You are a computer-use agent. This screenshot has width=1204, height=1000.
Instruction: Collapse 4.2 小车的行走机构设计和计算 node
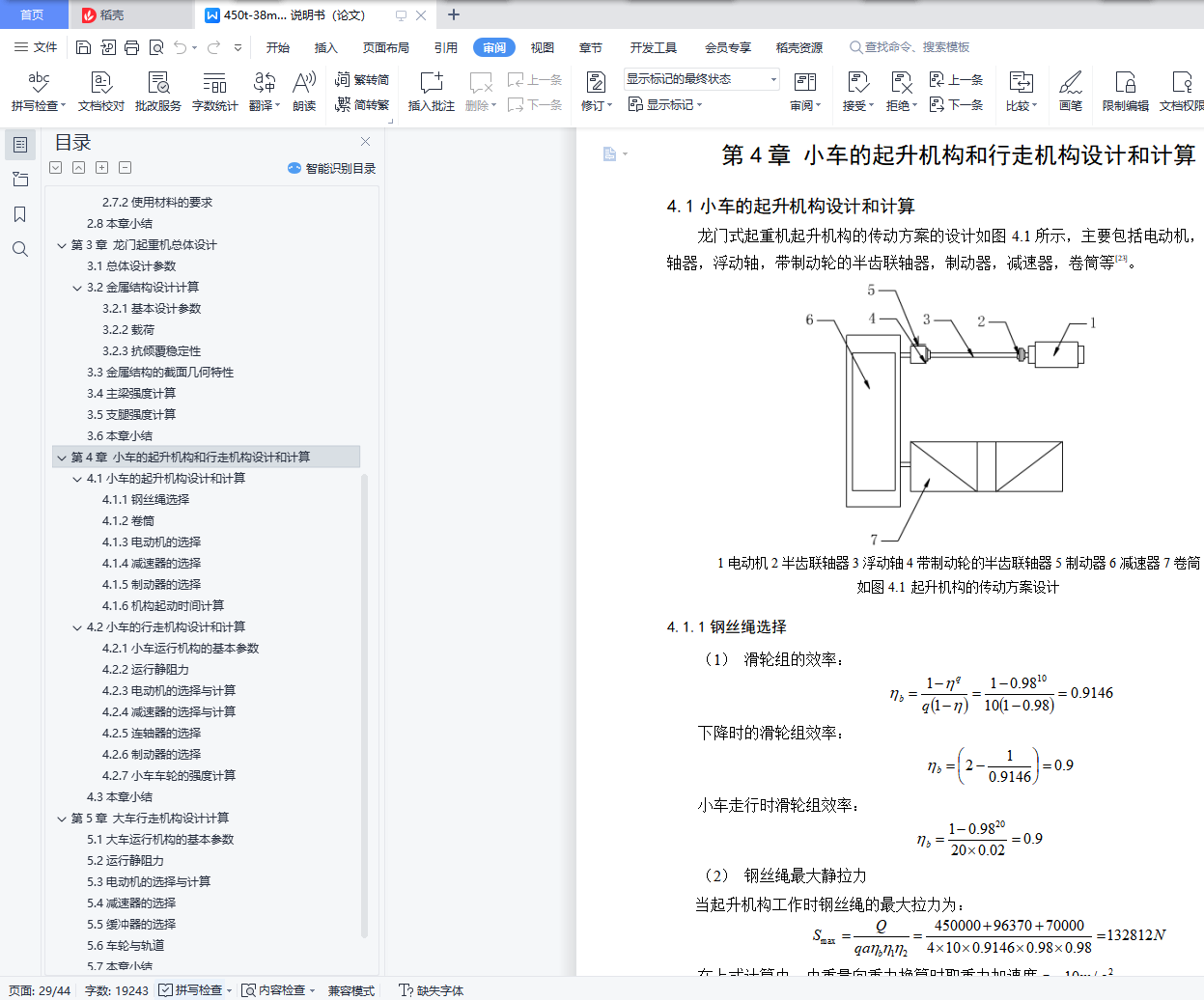[77, 627]
